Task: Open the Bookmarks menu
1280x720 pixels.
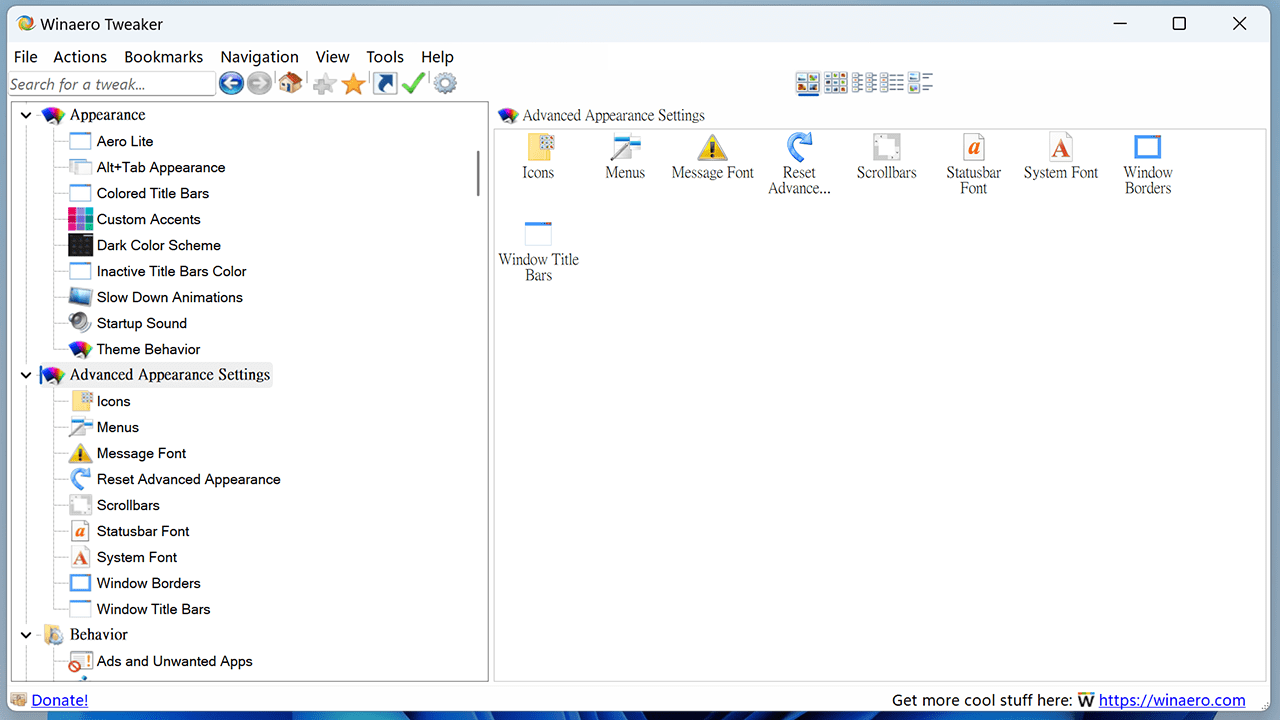Action: [163, 57]
